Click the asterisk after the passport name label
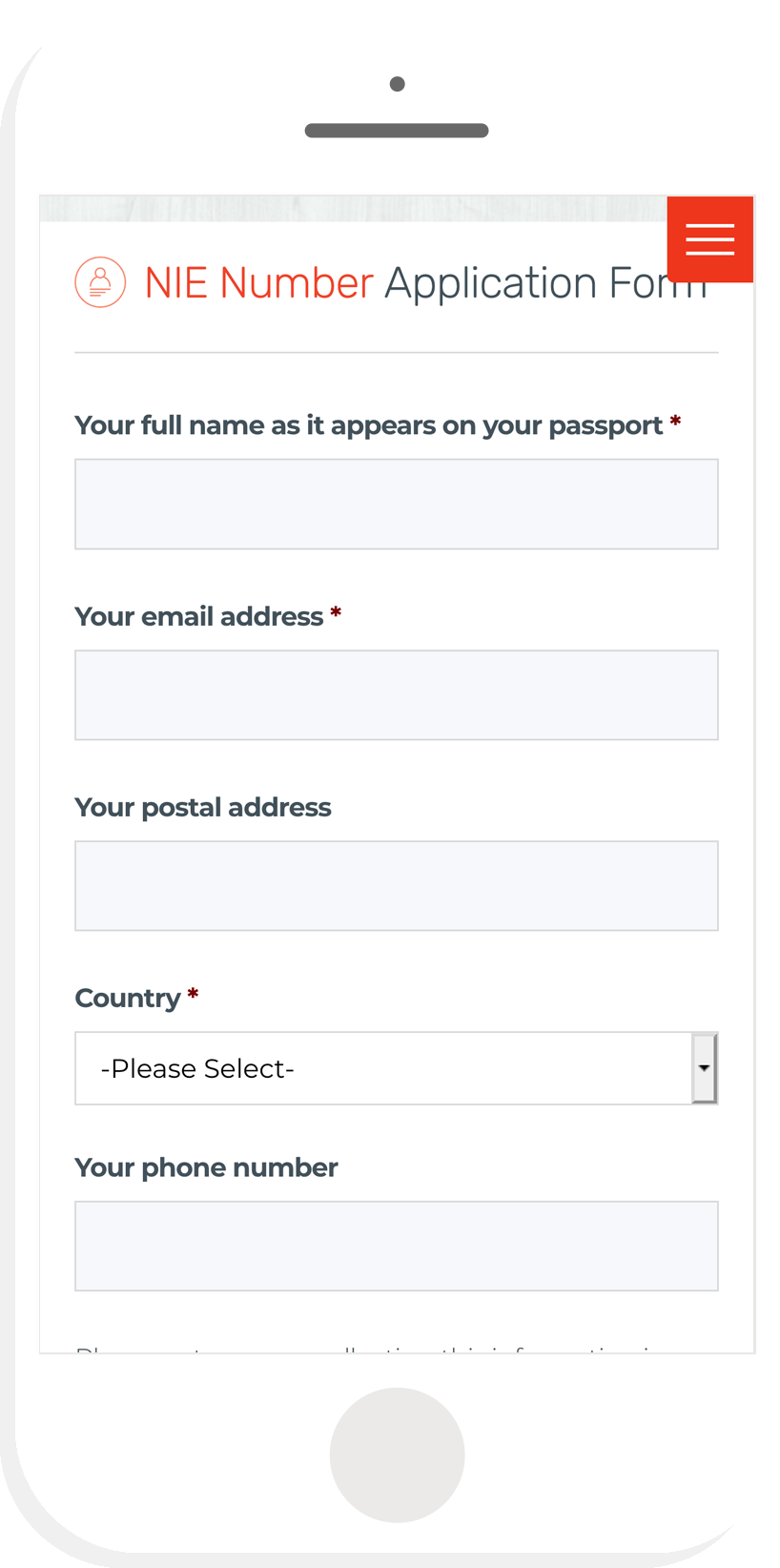The width and height of the screenshot is (780, 1568). [675, 422]
